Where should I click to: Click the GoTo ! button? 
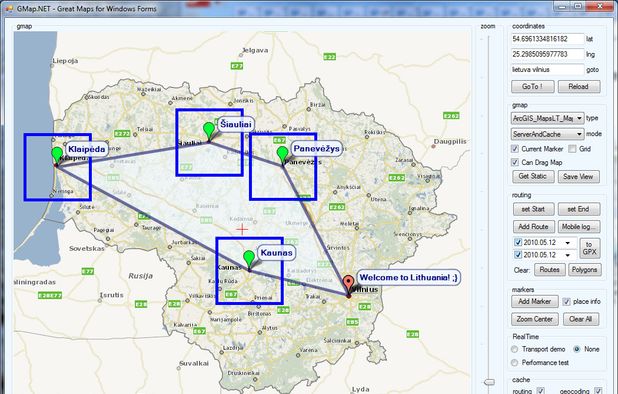pyautogui.click(x=532, y=87)
